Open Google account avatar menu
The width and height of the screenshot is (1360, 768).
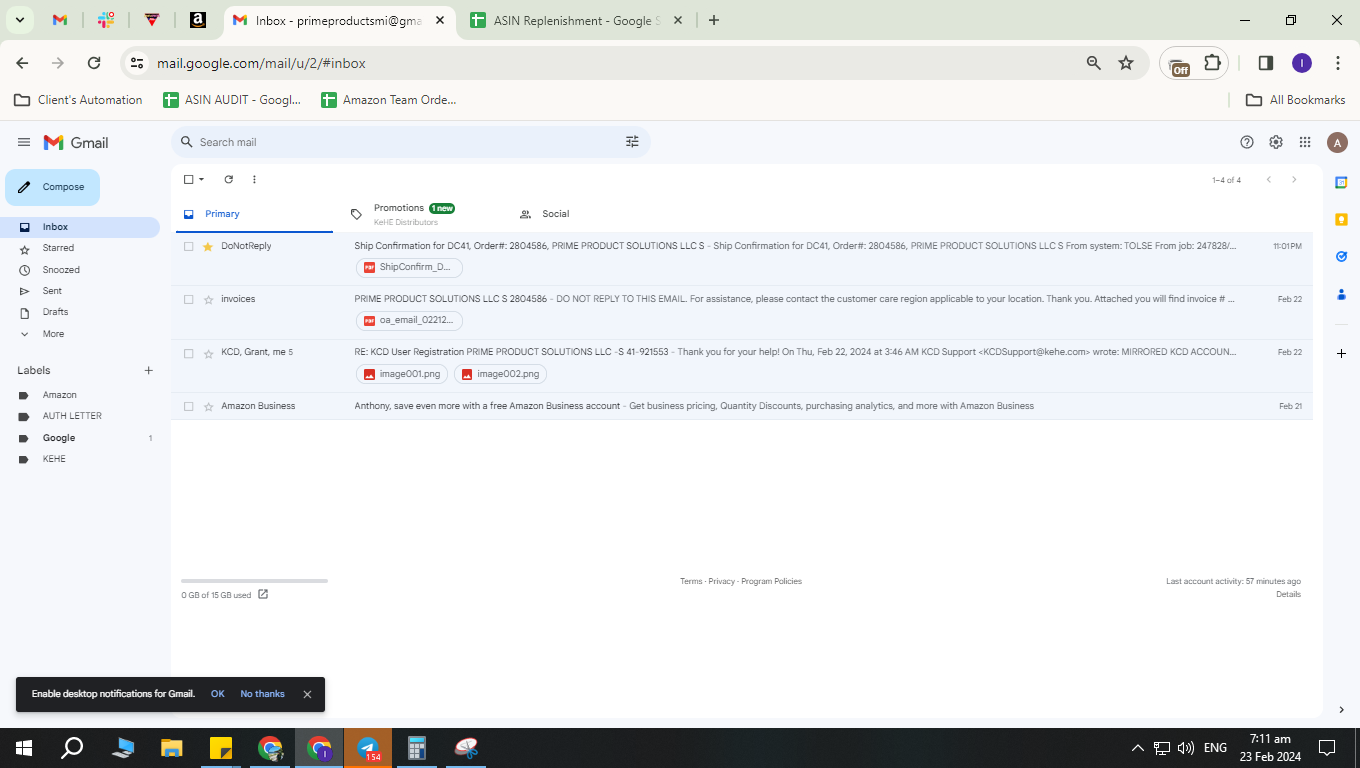click(1337, 142)
